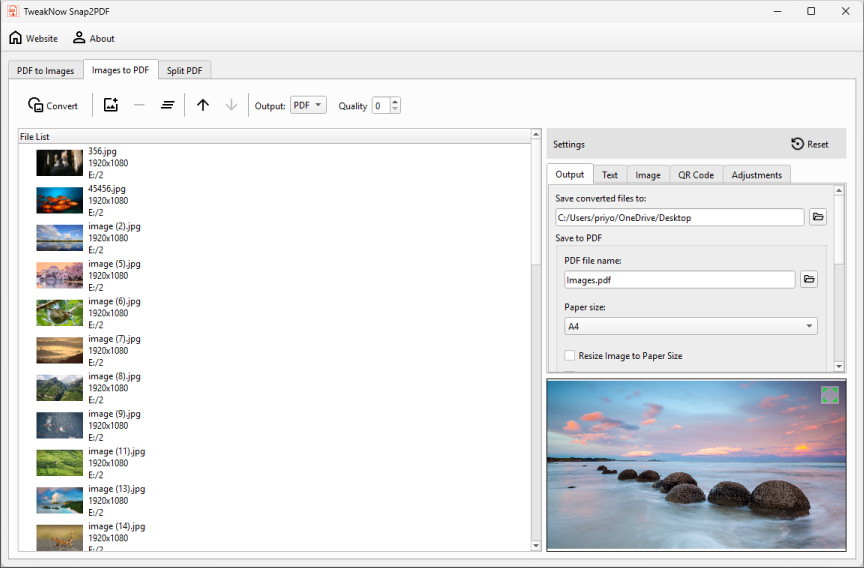Viewport: 864px width, 568px height.
Task: Maximize the Snap2PDF window
Action: coord(811,11)
